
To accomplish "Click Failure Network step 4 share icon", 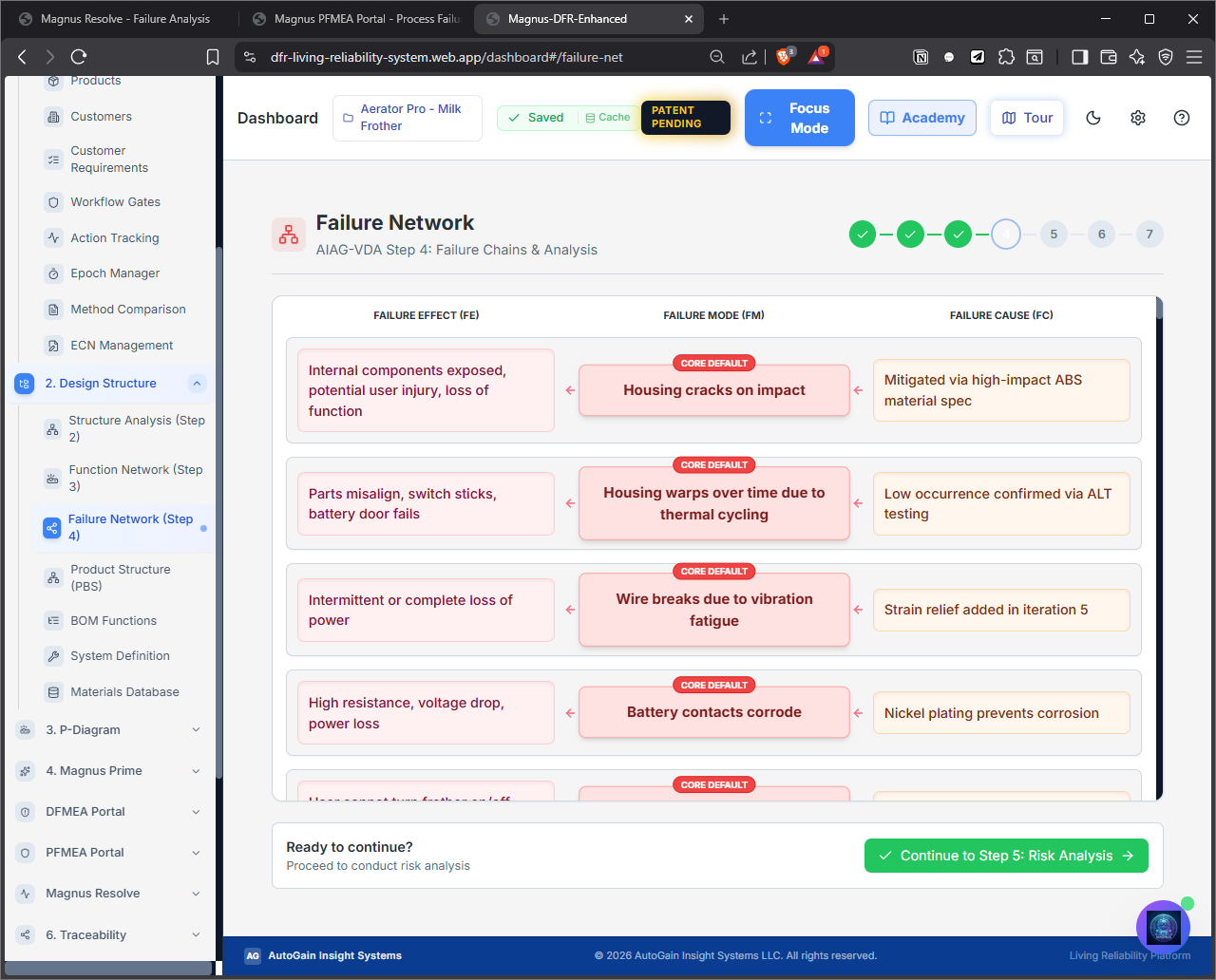I will pyautogui.click(x=51, y=528).
